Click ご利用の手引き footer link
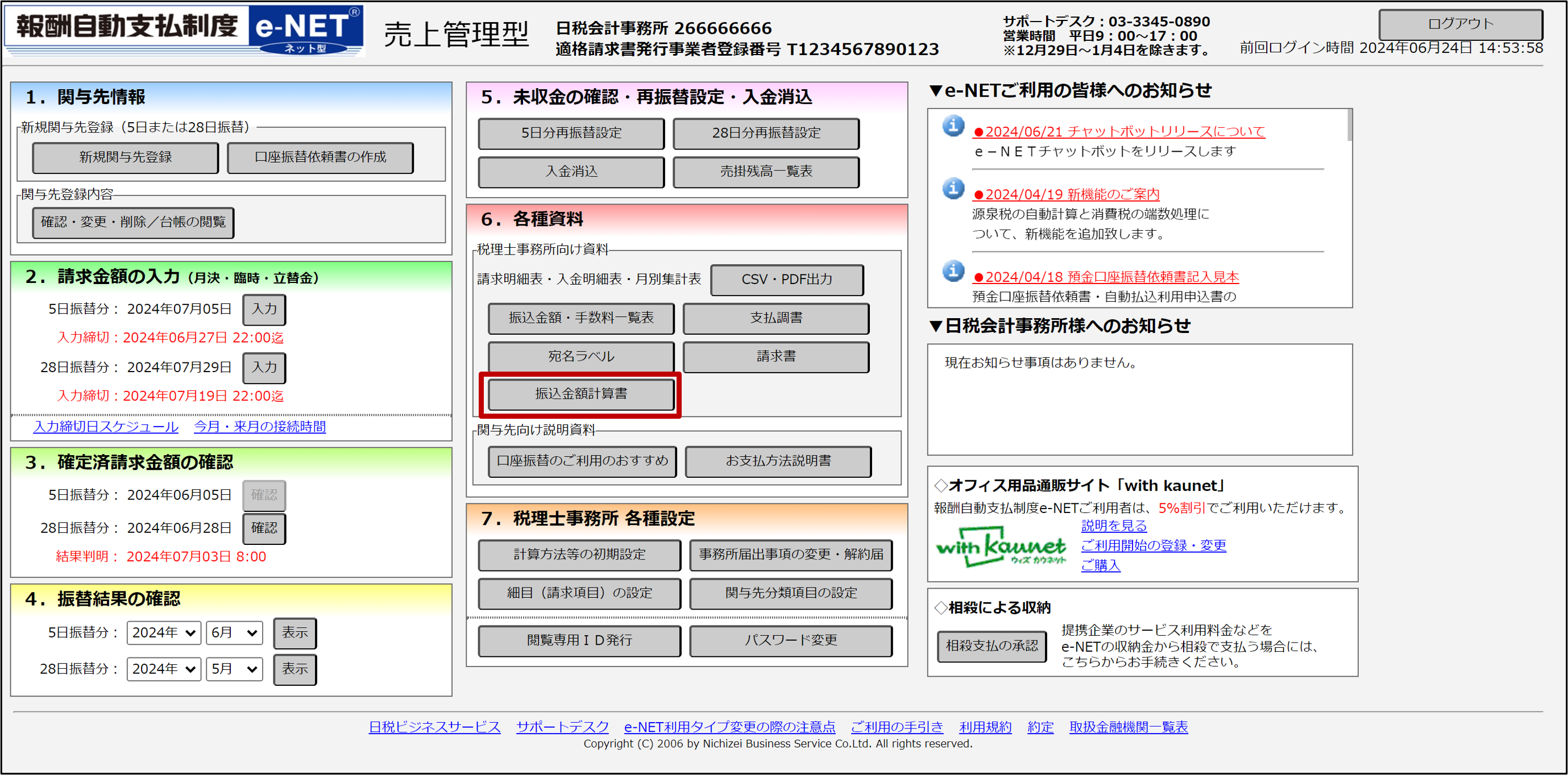The width and height of the screenshot is (1568, 775). [897, 727]
